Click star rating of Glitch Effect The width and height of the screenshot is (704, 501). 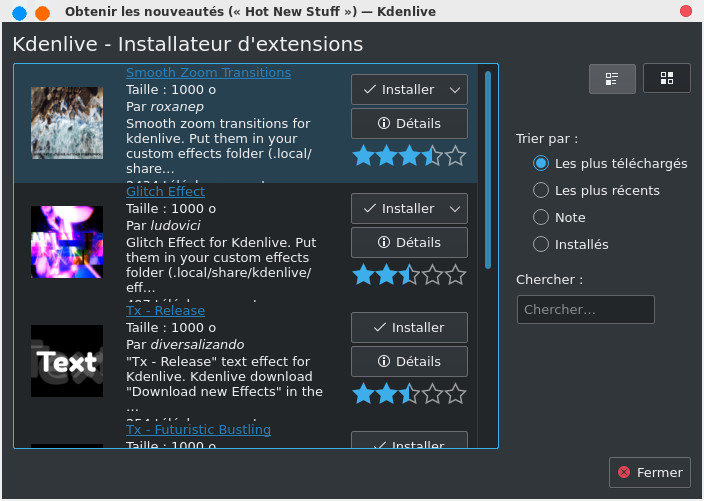point(409,275)
